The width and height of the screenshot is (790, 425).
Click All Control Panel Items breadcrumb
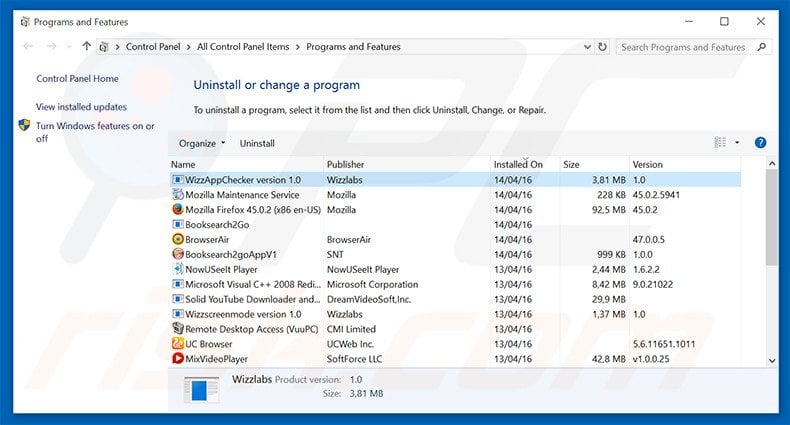tap(243, 46)
